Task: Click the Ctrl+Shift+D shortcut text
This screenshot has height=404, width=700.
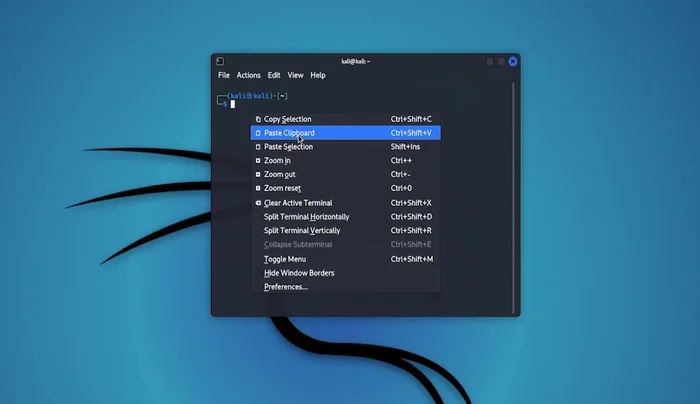Action: pos(412,217)
